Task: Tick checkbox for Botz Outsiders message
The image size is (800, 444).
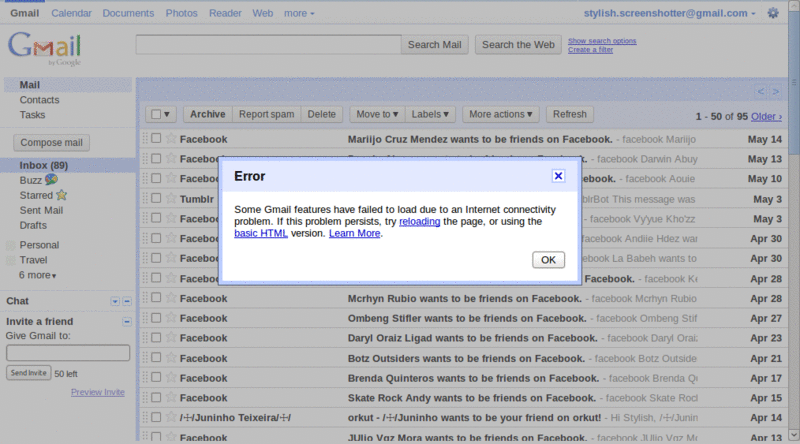Action: [156, 357]
